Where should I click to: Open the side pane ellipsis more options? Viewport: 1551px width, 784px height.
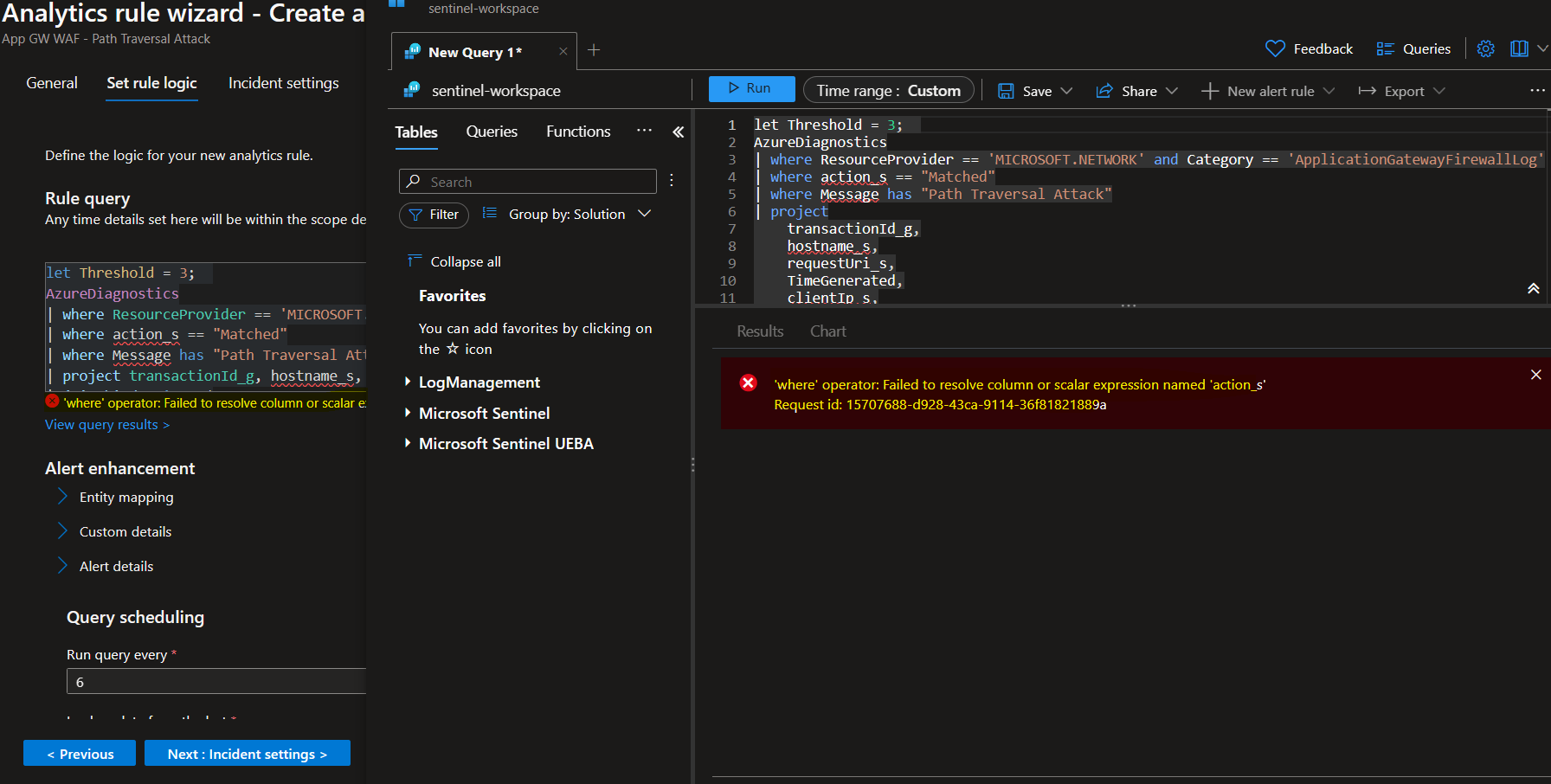tap(644, 131)
